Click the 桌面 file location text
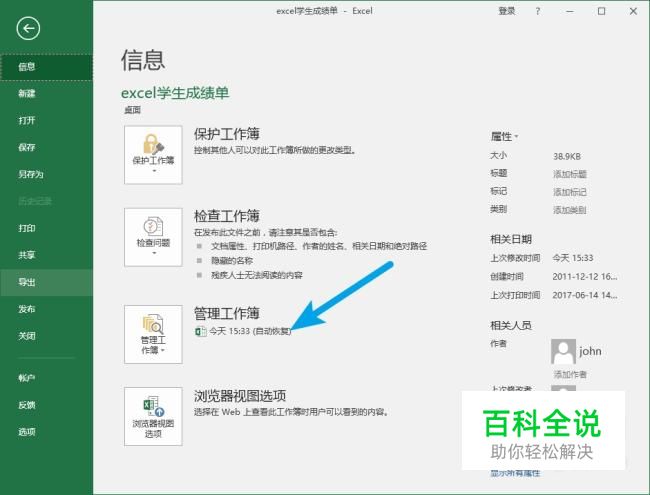 pyautogui.click(x=133, y=110)
